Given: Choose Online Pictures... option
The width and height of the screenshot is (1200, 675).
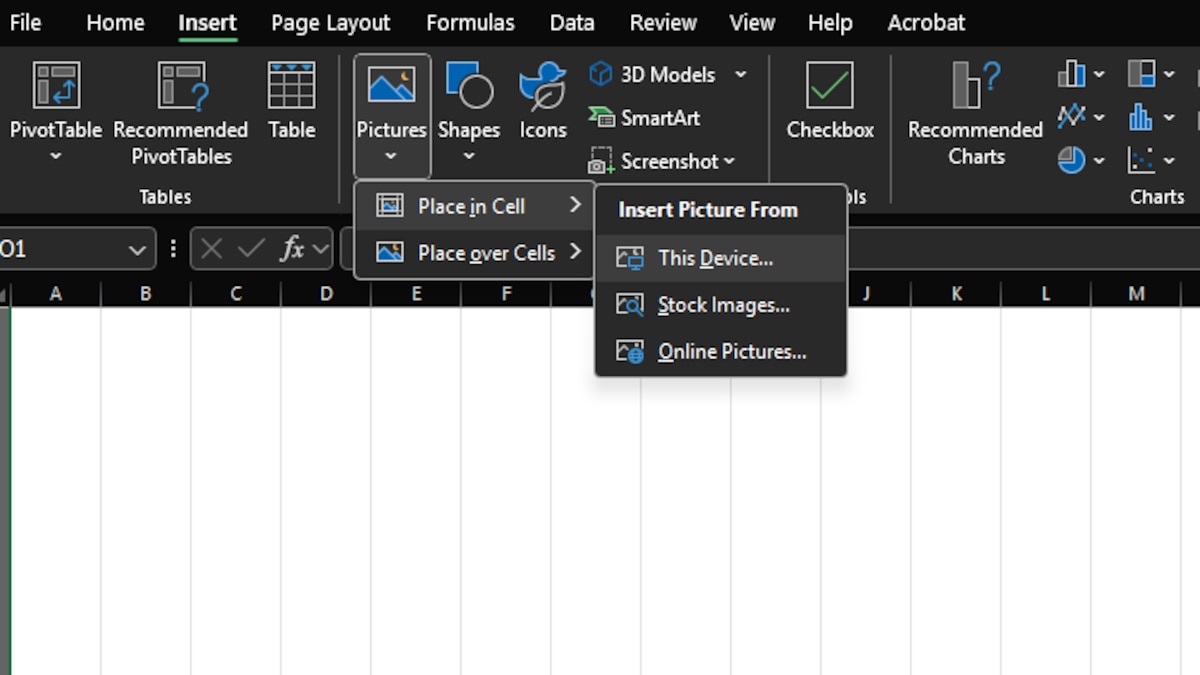Looking at the screenshot, I should [x=721, y=352].
